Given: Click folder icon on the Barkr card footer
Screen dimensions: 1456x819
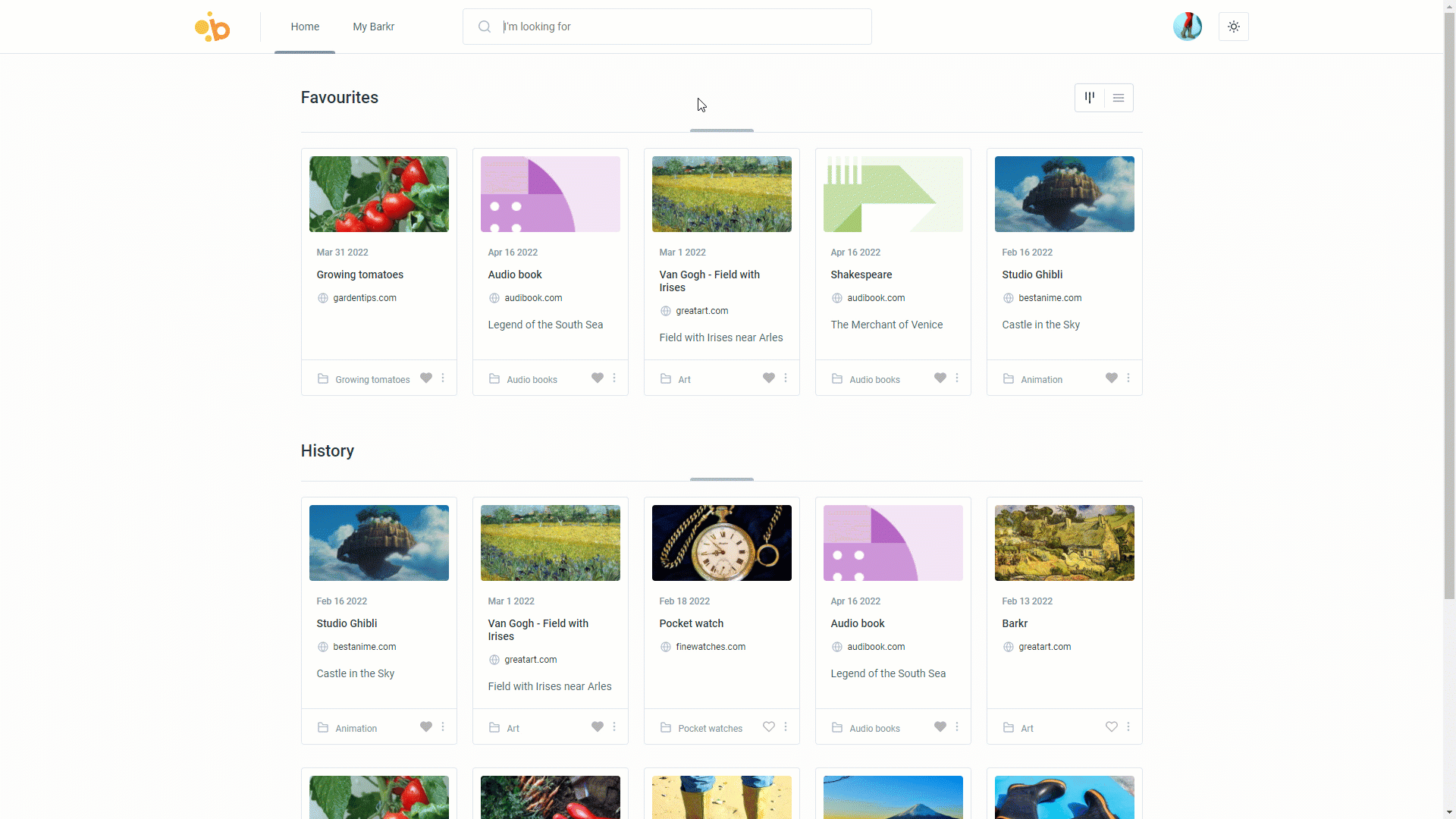Looking at the screenshot, I should (1009, 727).
